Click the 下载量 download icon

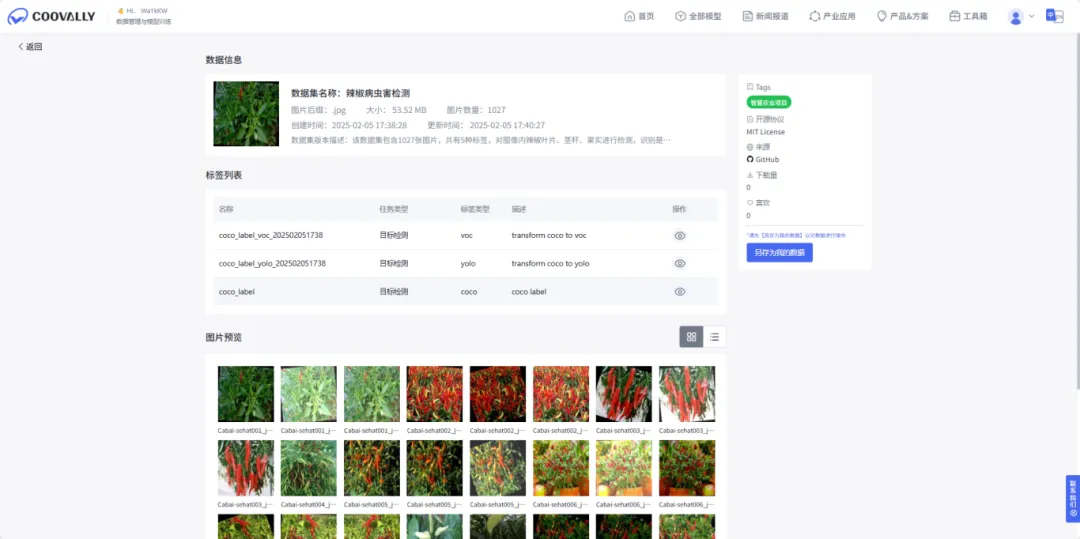point(750,176)
